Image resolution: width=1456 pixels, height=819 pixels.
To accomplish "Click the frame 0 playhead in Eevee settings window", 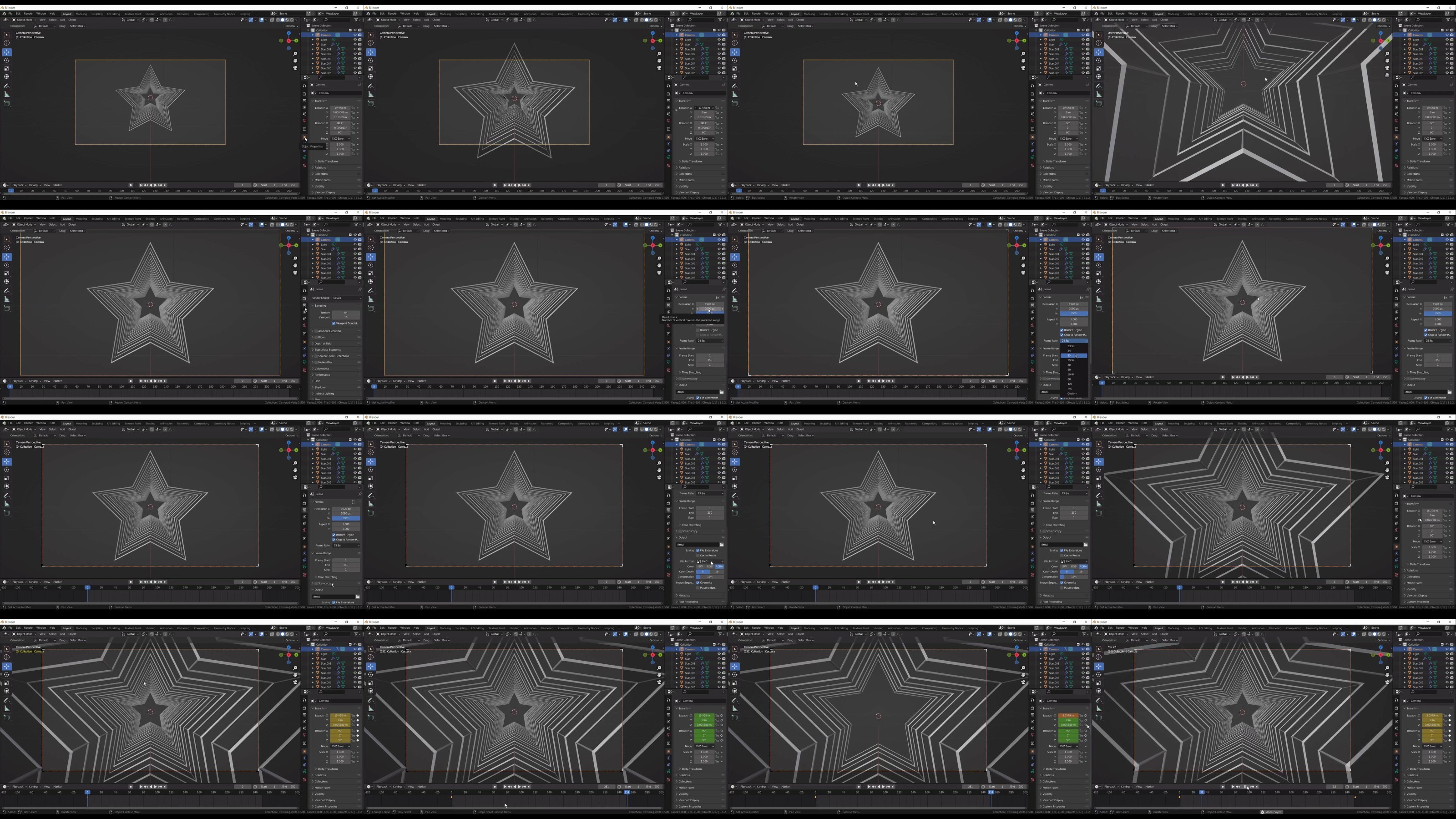I will click(10, 387).
